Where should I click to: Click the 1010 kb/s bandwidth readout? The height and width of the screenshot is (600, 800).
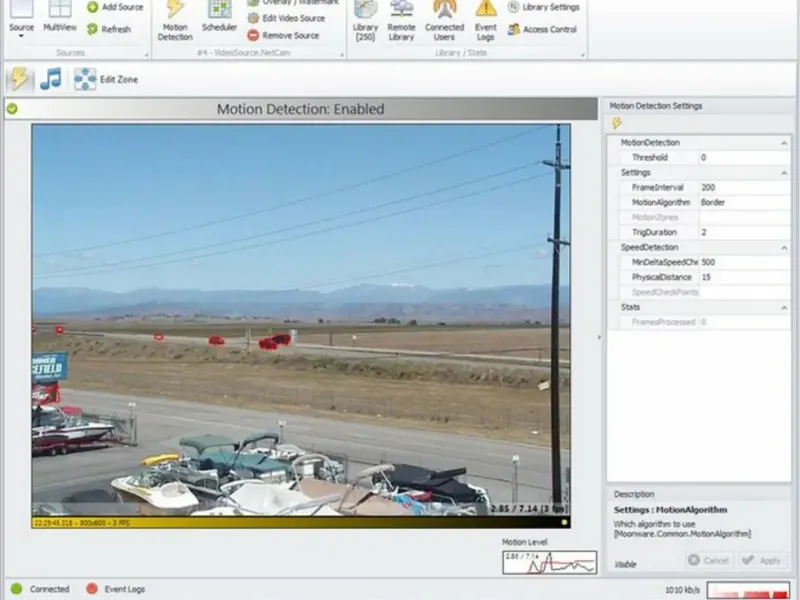(x=682, y=590)
